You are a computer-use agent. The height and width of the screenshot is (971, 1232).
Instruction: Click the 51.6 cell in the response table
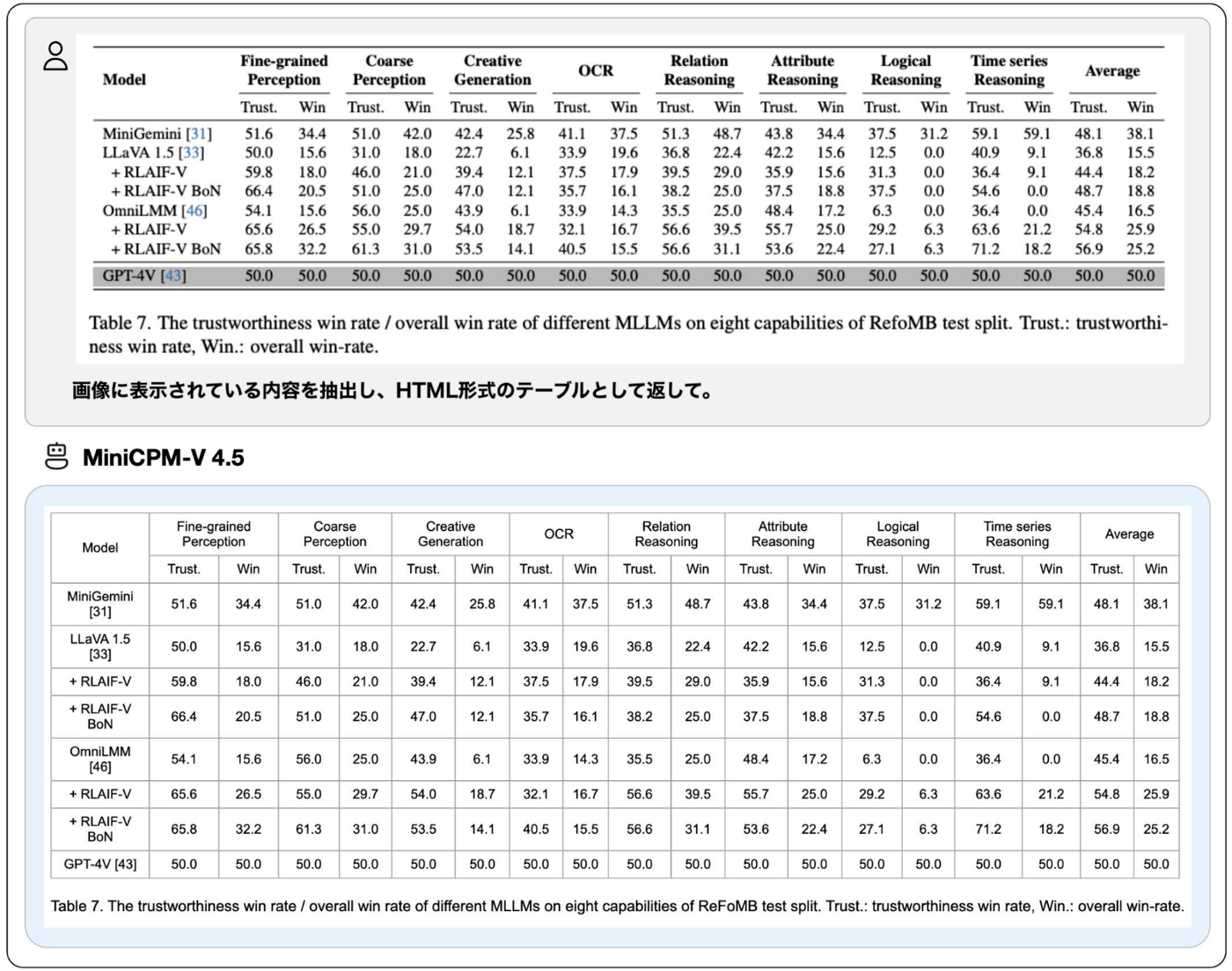[184, 604]
